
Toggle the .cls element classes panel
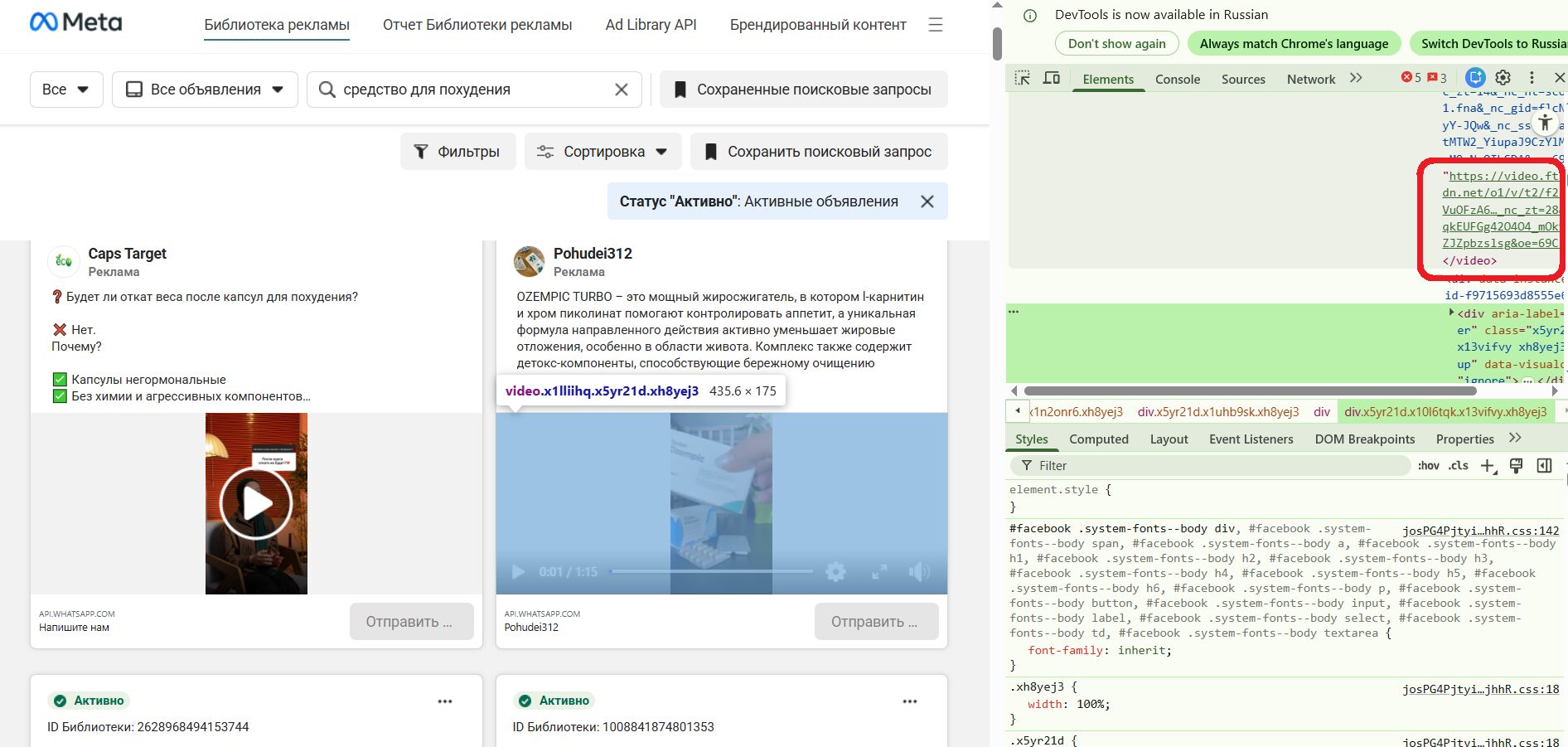[1459, 466]
